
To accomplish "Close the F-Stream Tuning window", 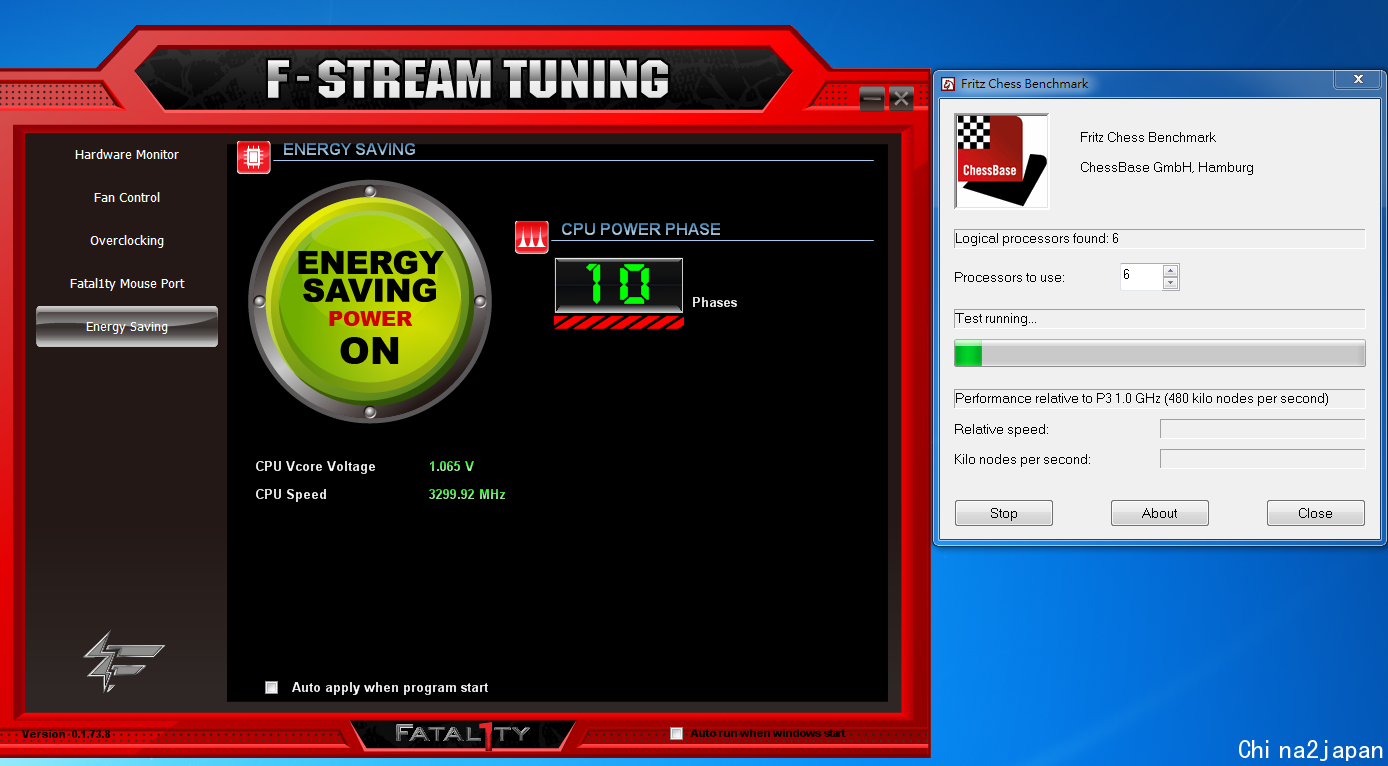I will coord(901,98).
